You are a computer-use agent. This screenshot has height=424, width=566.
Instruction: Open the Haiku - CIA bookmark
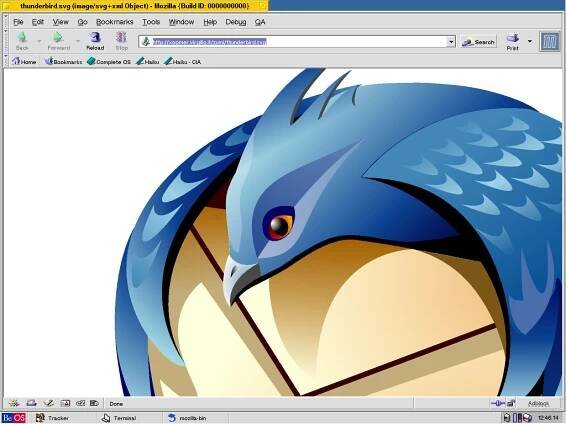click(183, 62)
